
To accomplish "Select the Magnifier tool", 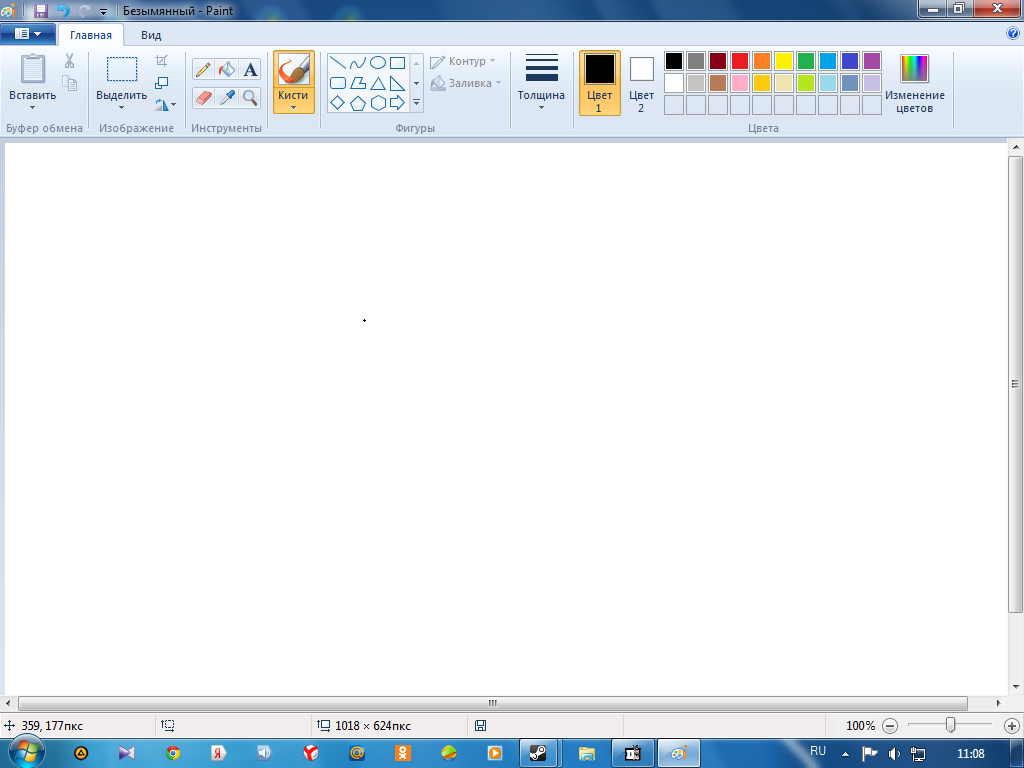I will point(250,98).
